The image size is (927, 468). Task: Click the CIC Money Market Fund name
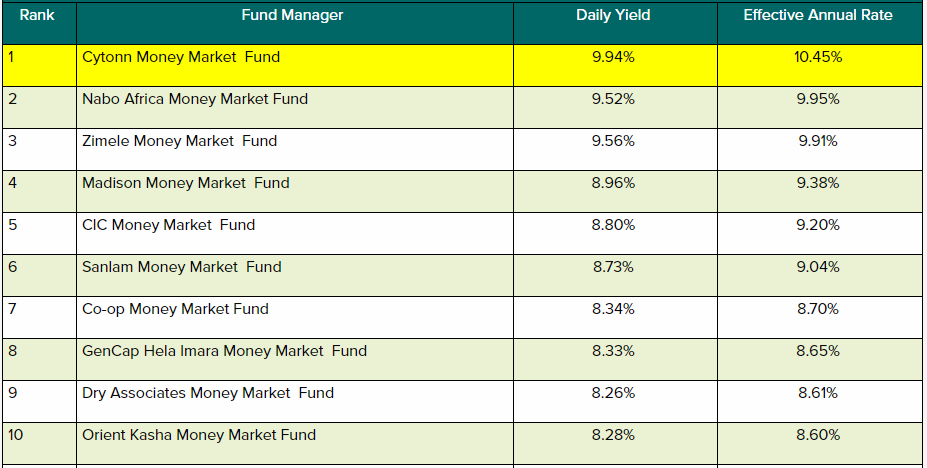[169, 225]
